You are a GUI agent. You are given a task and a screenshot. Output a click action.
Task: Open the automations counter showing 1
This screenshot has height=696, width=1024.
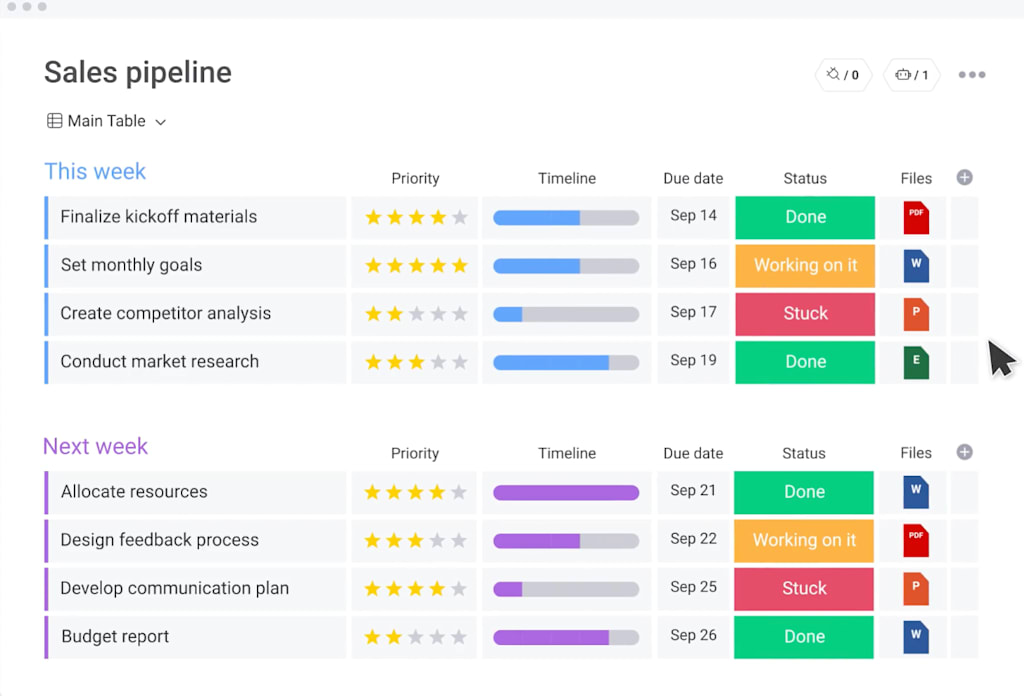coord(912,74)
